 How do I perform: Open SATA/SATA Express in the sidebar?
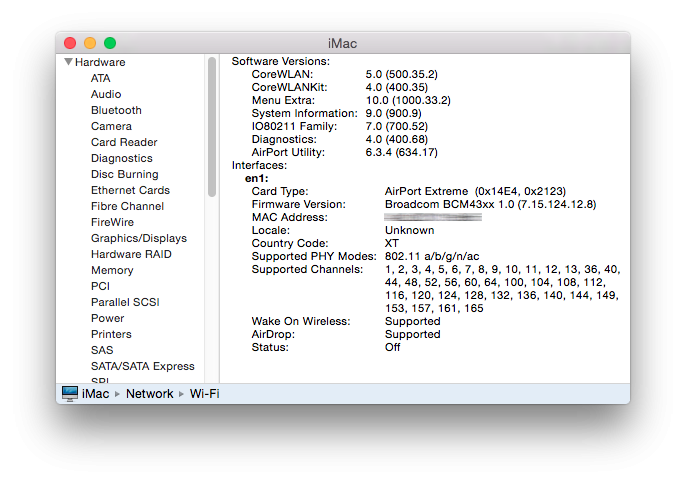coord(143,366)
